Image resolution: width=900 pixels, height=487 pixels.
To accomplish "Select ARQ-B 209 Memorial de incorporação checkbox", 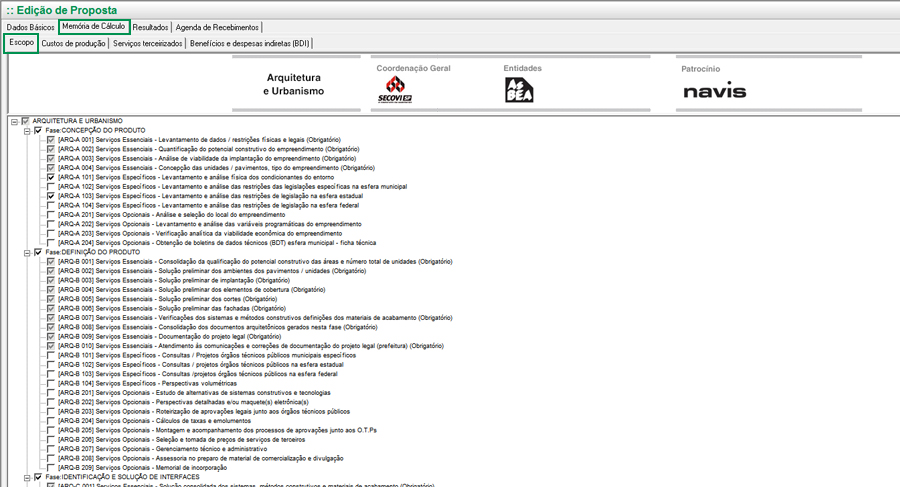I will point(51,467).
